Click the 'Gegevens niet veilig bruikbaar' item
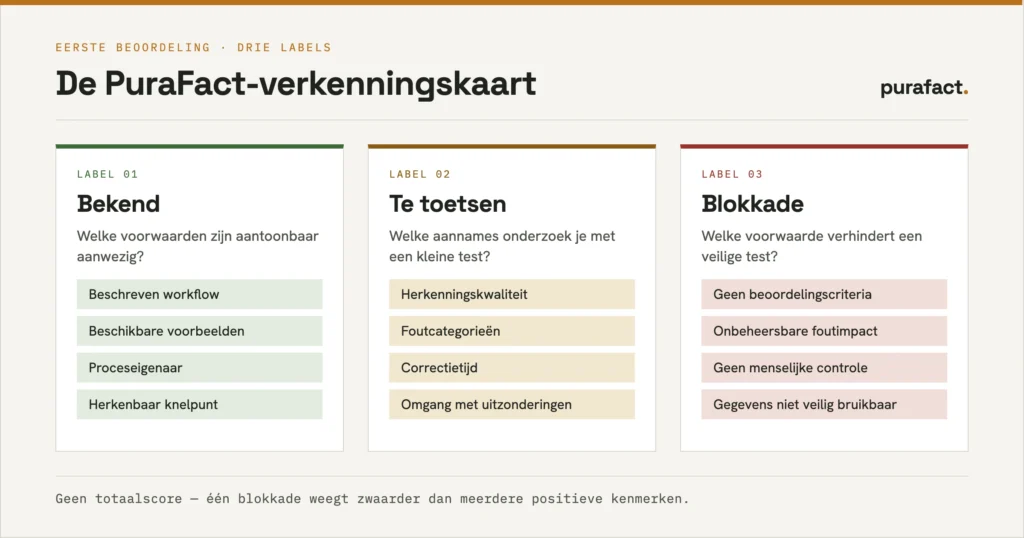The height and width of the screenshot is (538, 1024). 824,404
